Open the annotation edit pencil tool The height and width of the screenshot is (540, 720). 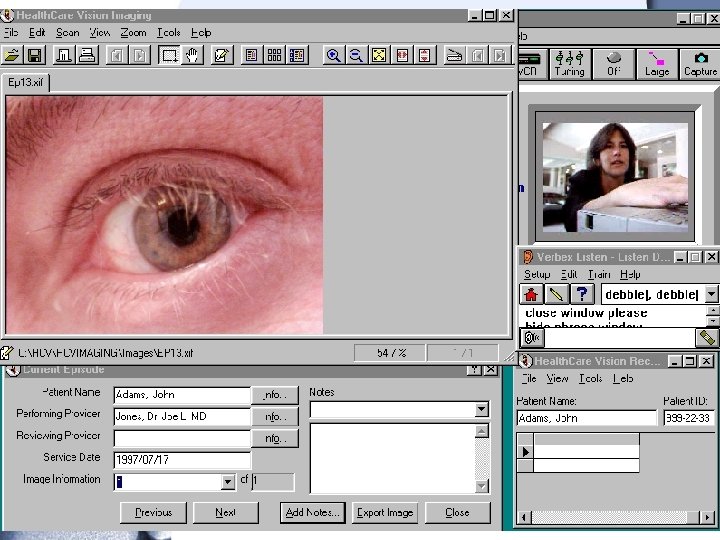click(222, 56)
